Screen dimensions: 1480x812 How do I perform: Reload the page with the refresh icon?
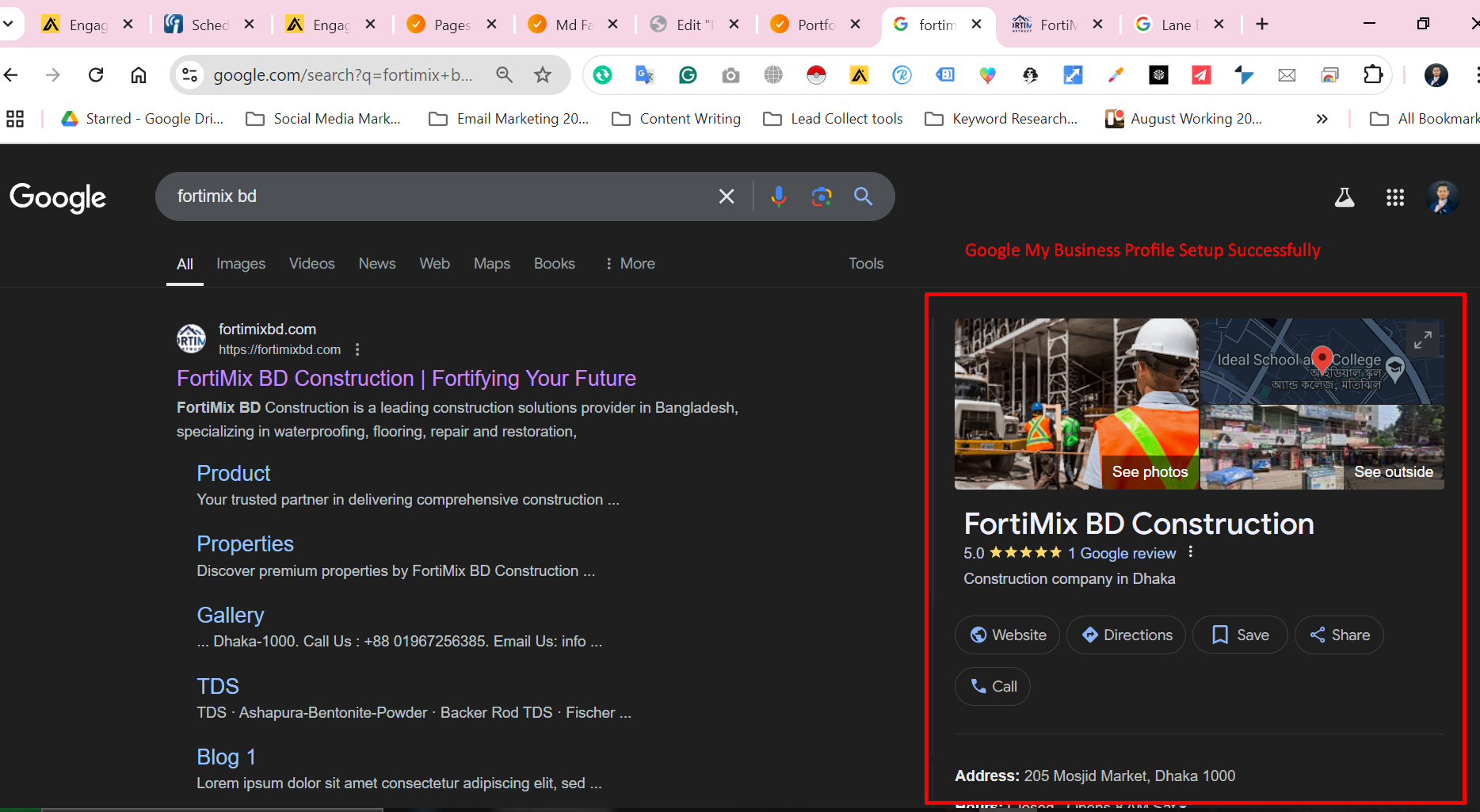point(96,75)
